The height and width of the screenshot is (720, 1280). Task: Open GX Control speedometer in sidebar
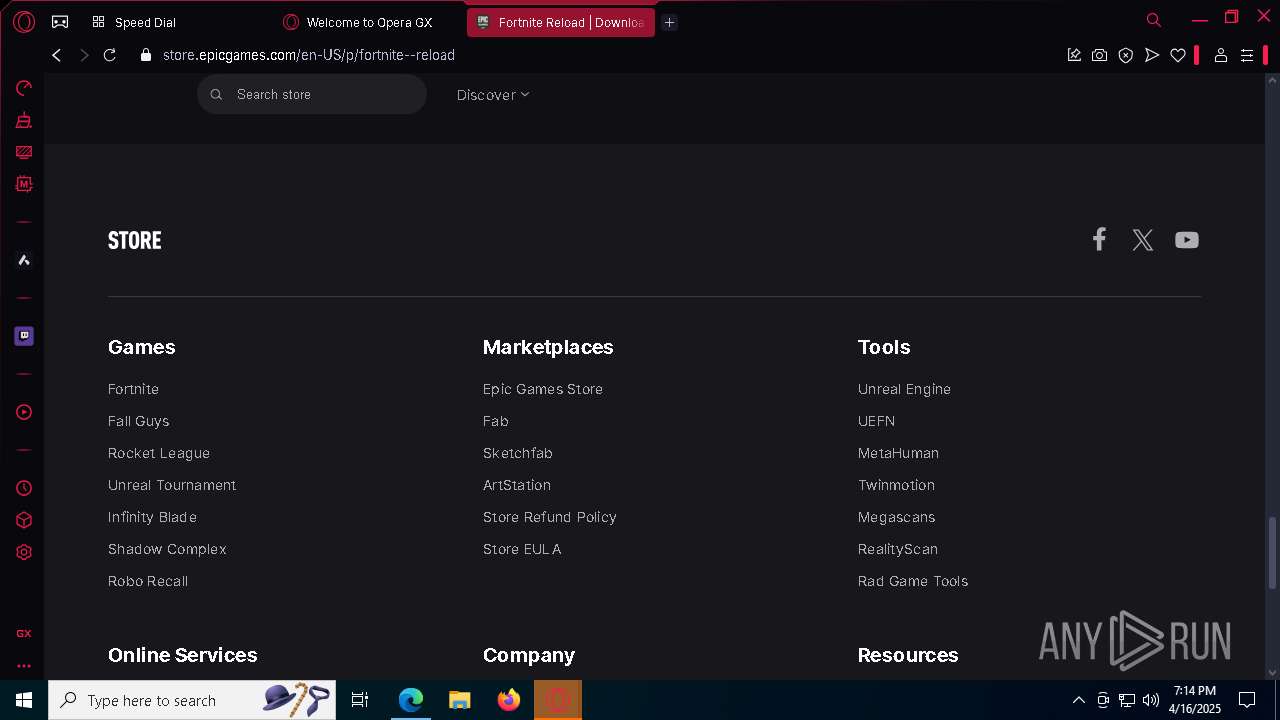click(x=24, y=88)
